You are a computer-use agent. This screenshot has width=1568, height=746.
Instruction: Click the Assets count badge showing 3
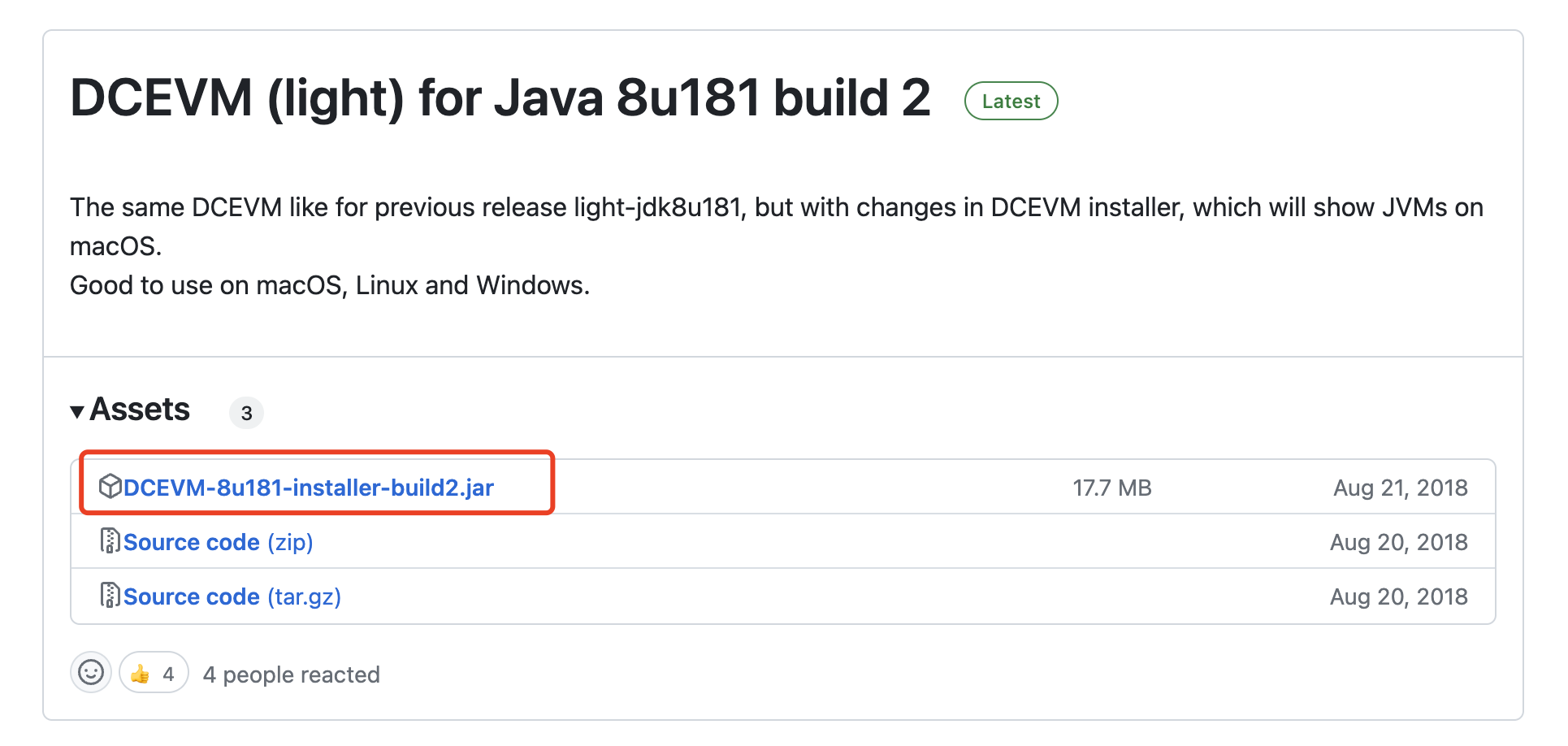(246, 413)
